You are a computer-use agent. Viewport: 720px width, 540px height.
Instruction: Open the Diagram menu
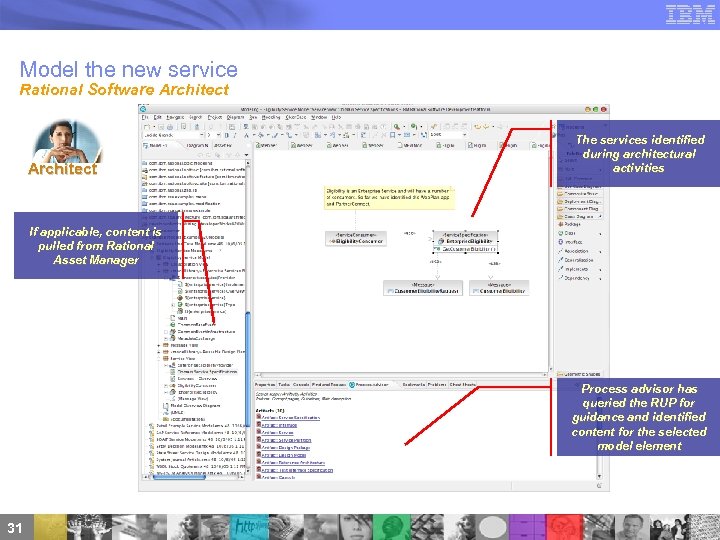point(236,118)
